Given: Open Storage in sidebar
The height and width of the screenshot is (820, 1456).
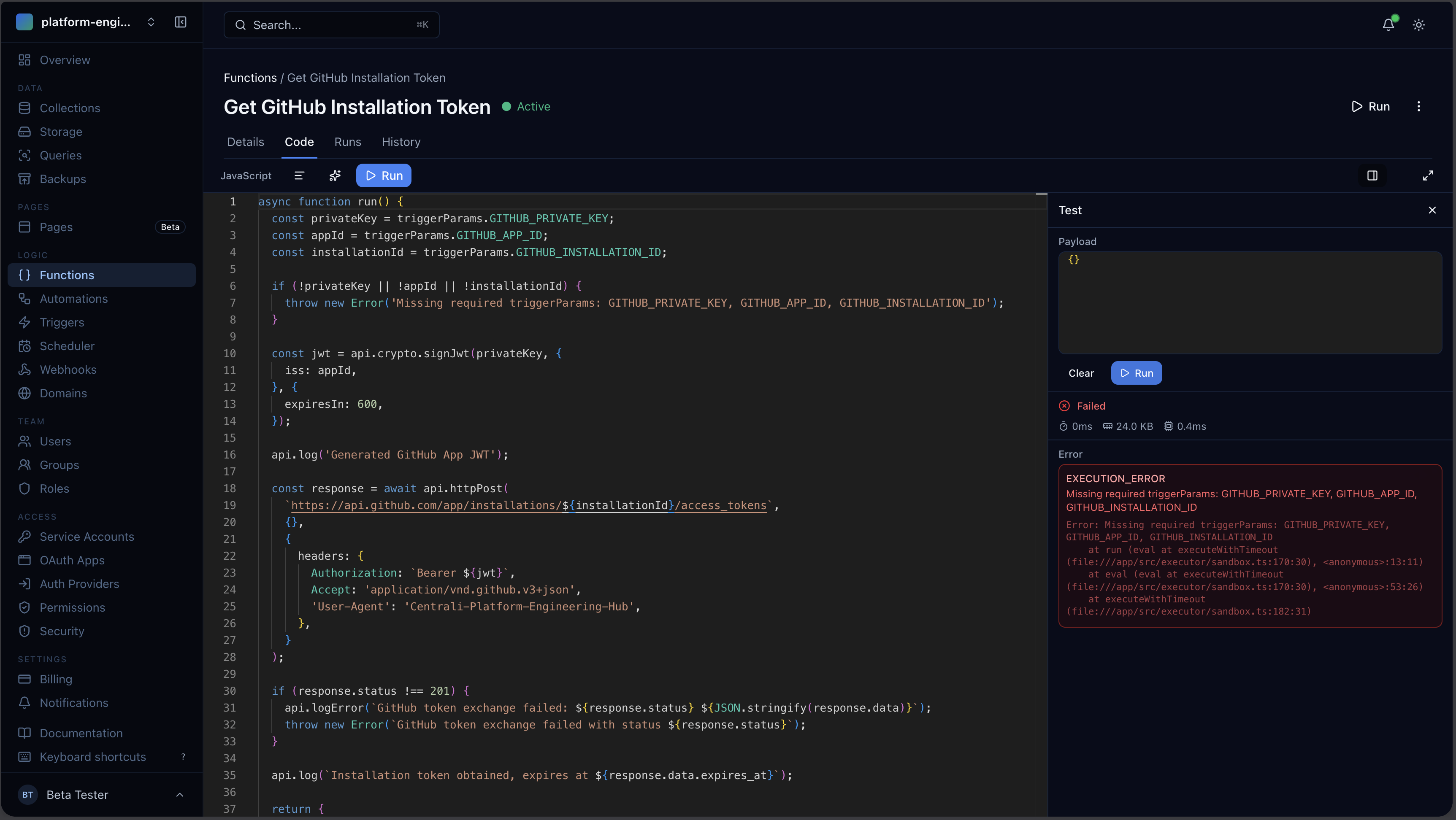Looking at the screenshot, I should tap(102, 132).
